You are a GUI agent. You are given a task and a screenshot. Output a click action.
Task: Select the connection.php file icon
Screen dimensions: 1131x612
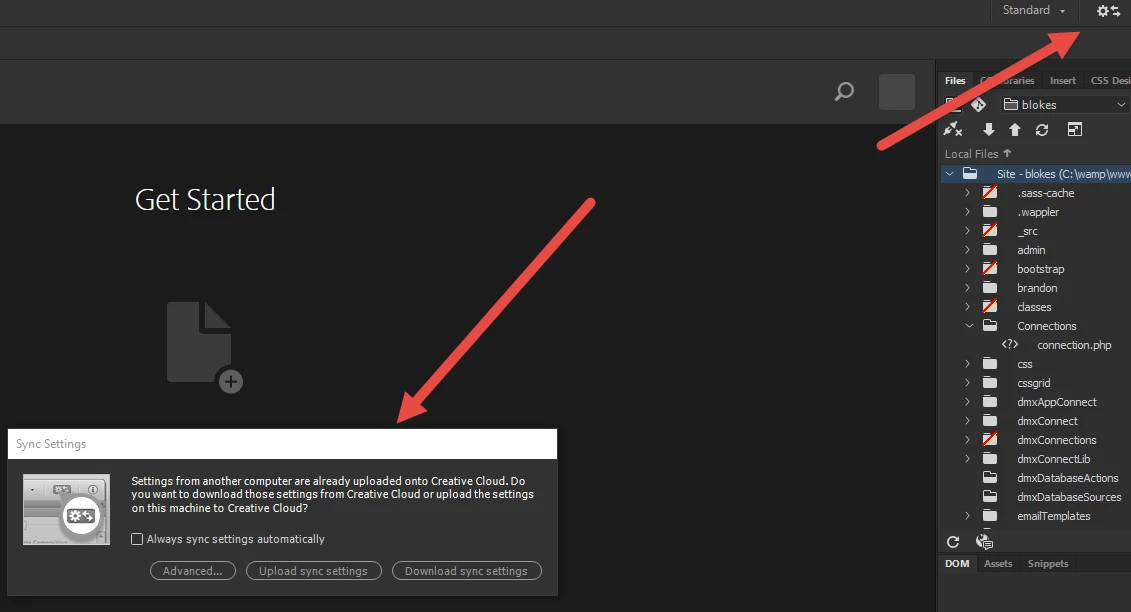click(1010, 344)
